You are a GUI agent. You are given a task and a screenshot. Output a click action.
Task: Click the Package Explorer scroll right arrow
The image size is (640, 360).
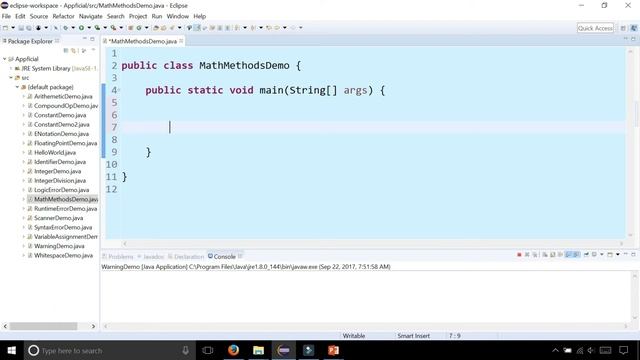pyautogui.click(x=93, y=326)
